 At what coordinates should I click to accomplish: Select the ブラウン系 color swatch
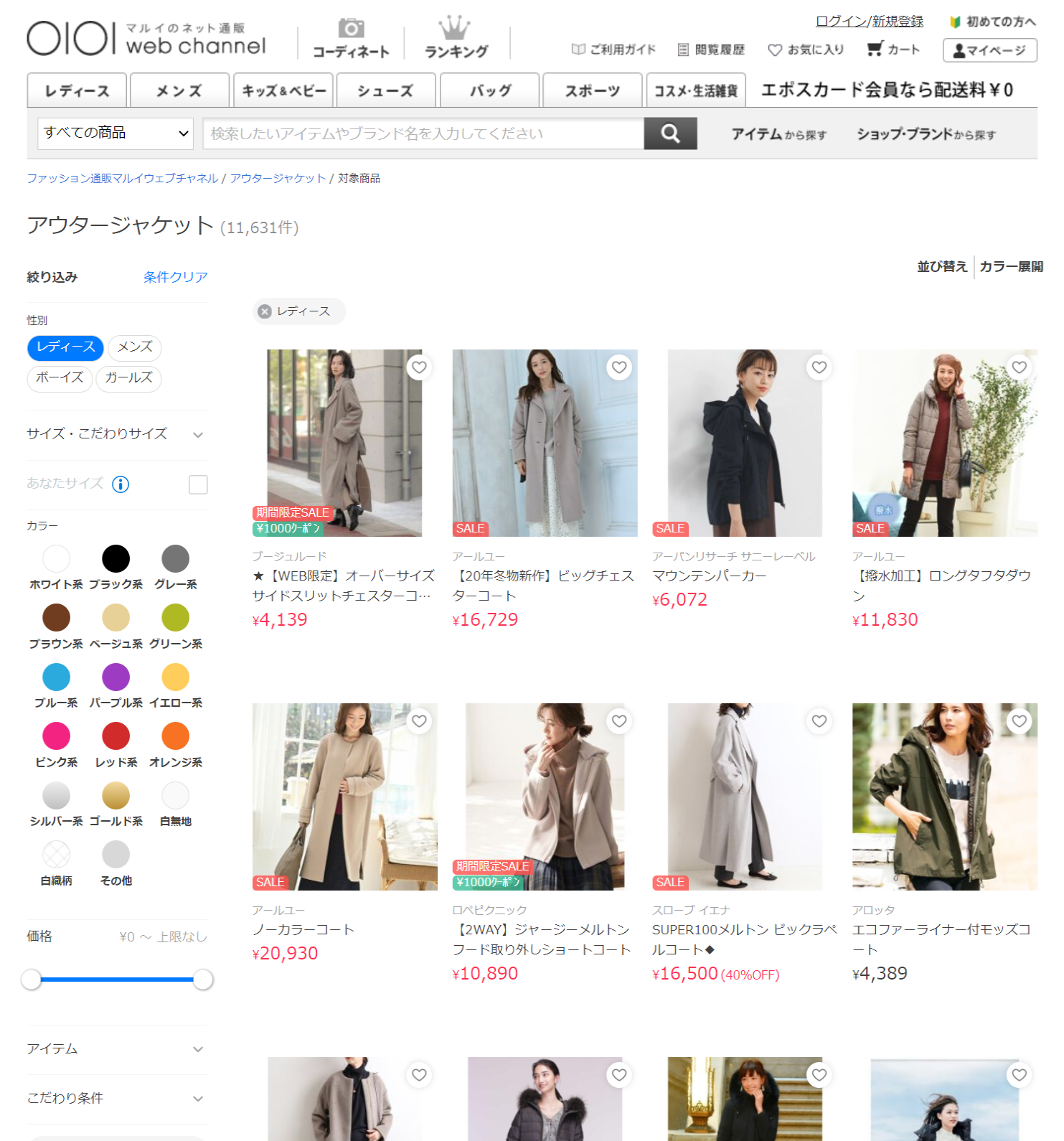coord(56,618)
